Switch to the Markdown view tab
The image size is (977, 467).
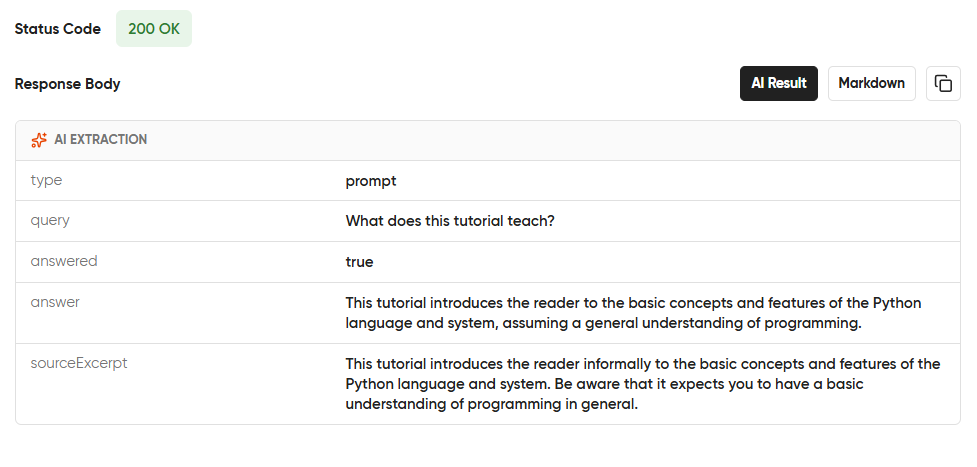pyautogui.click(x=872, y=84)
